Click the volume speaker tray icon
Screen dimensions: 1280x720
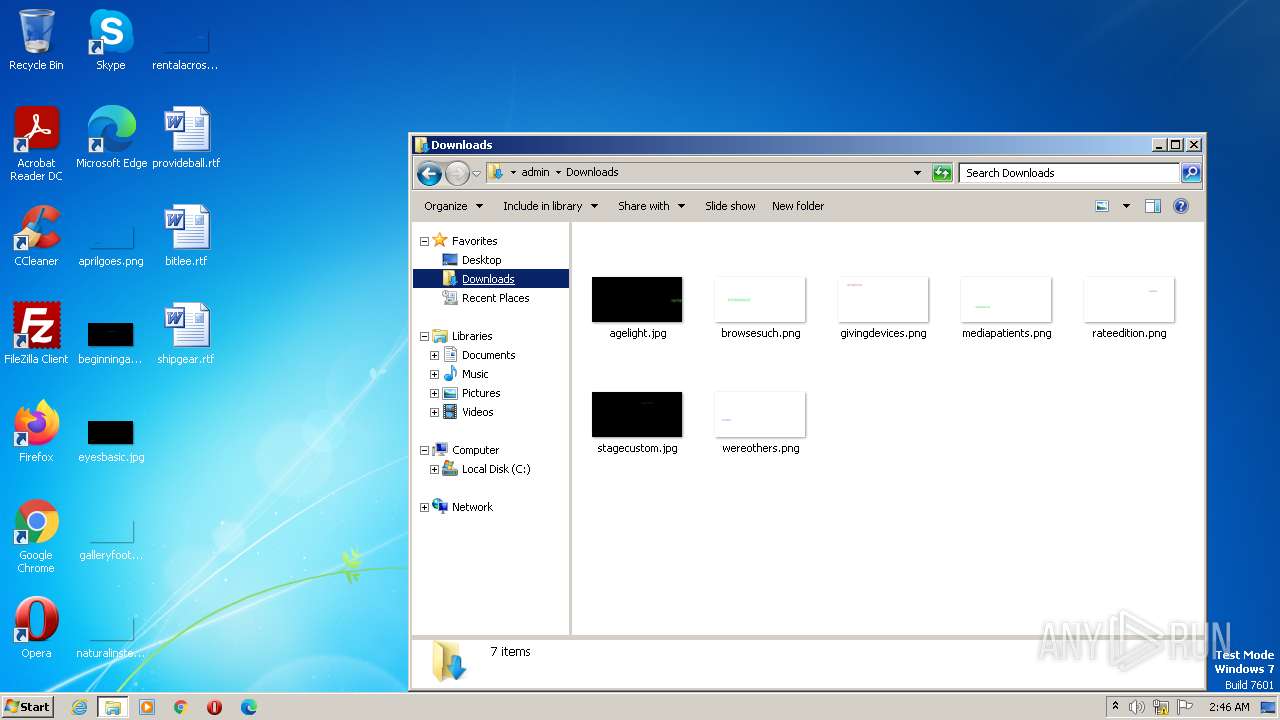[x=1137, y=707]
